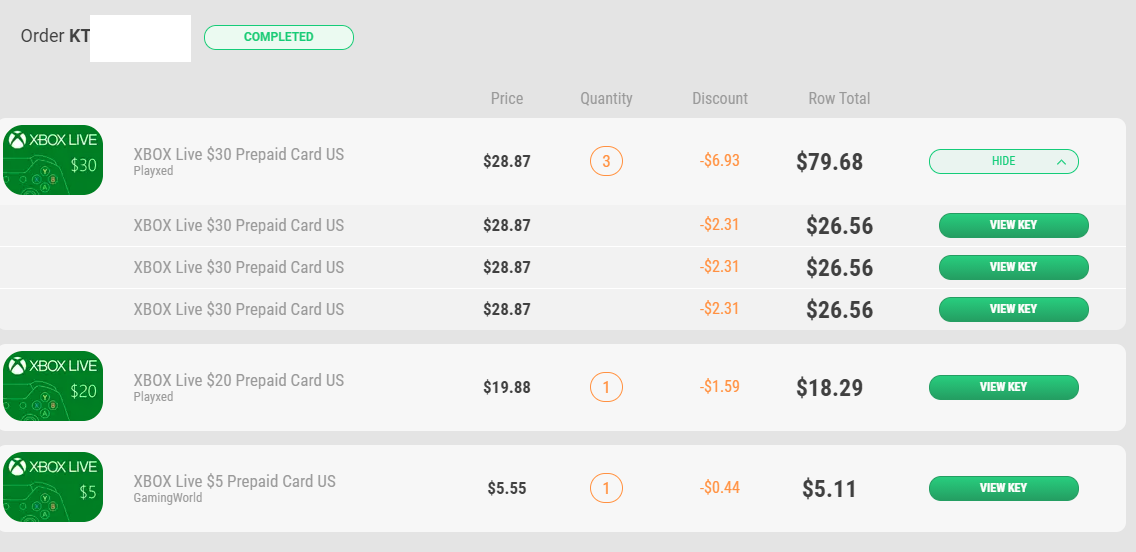View key for first $30 card
1136x552 pixels.
point(1014,225)
